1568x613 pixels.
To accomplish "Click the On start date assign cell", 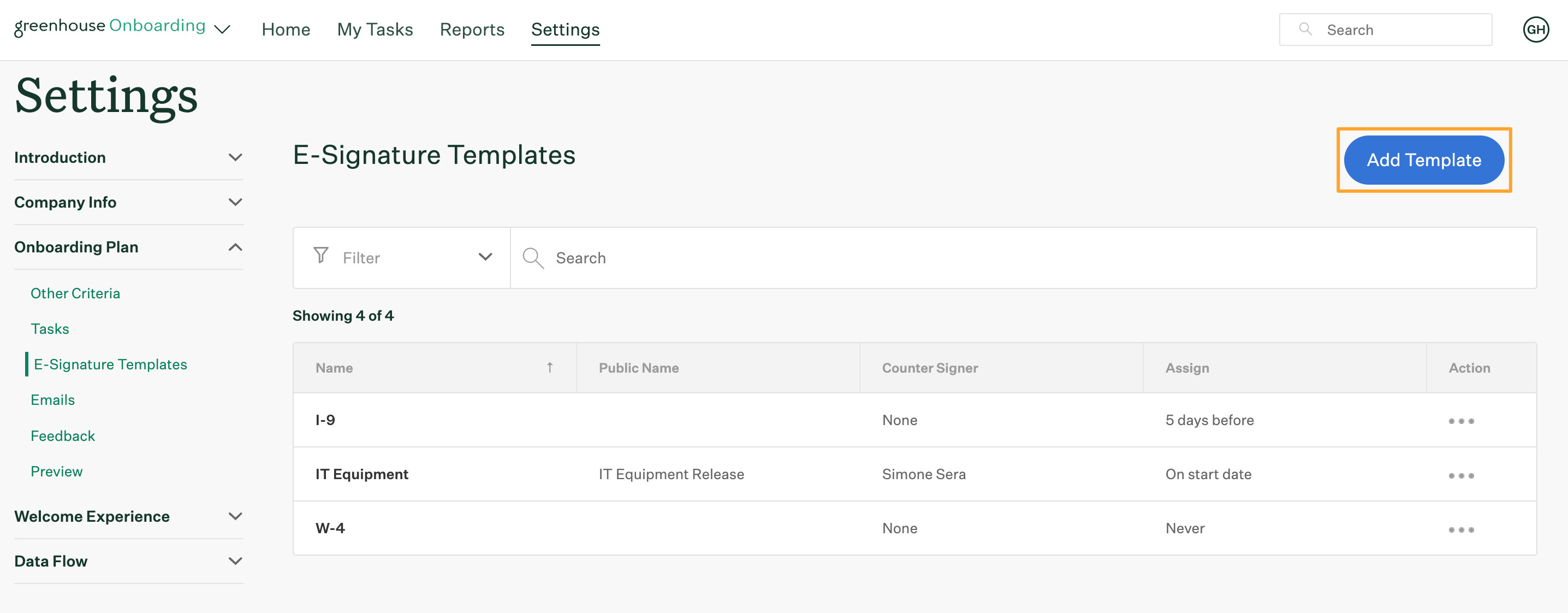I will click(1208, 474).
